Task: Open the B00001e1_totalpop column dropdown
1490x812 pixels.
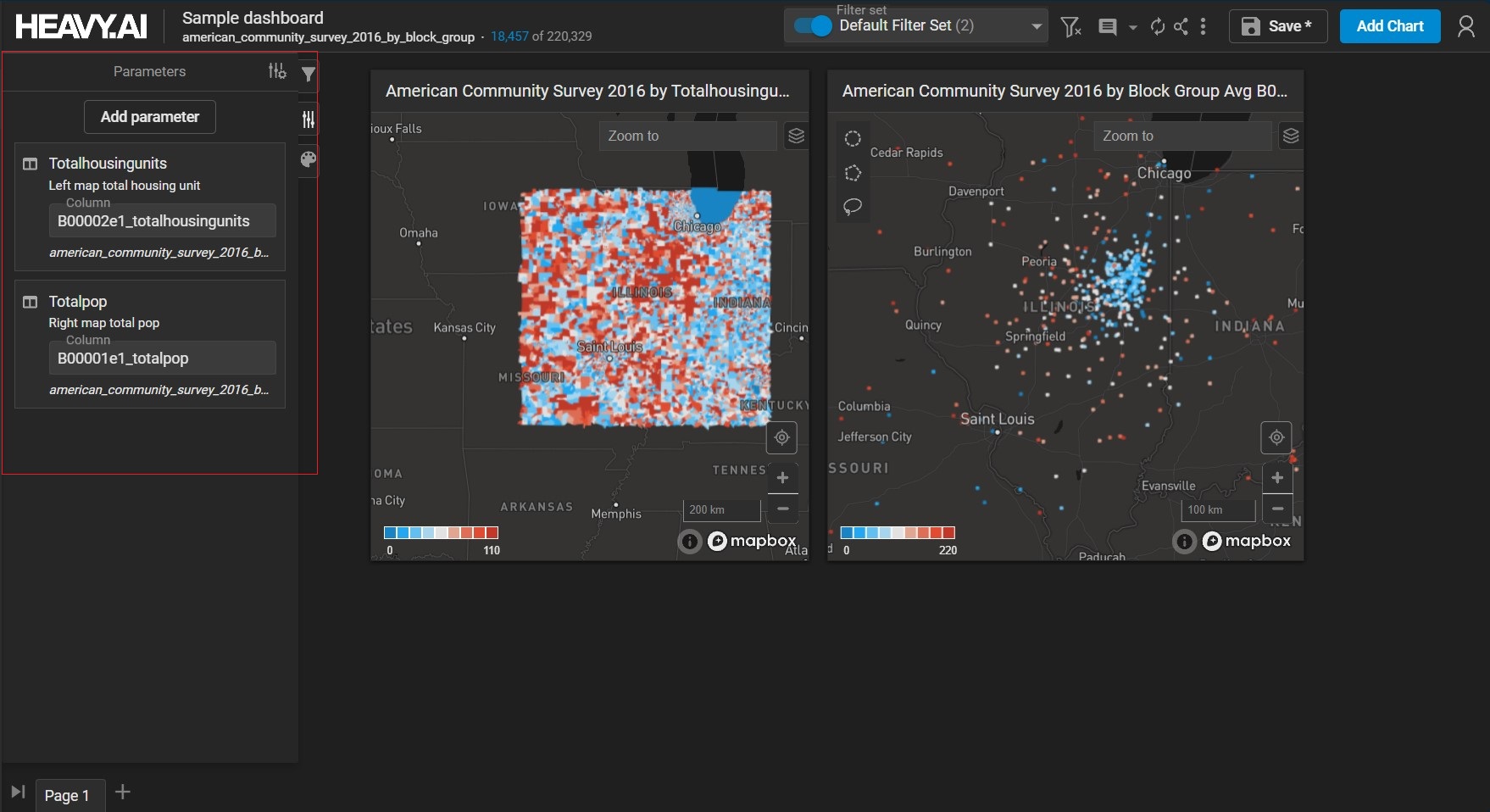Action: [162, 359]
